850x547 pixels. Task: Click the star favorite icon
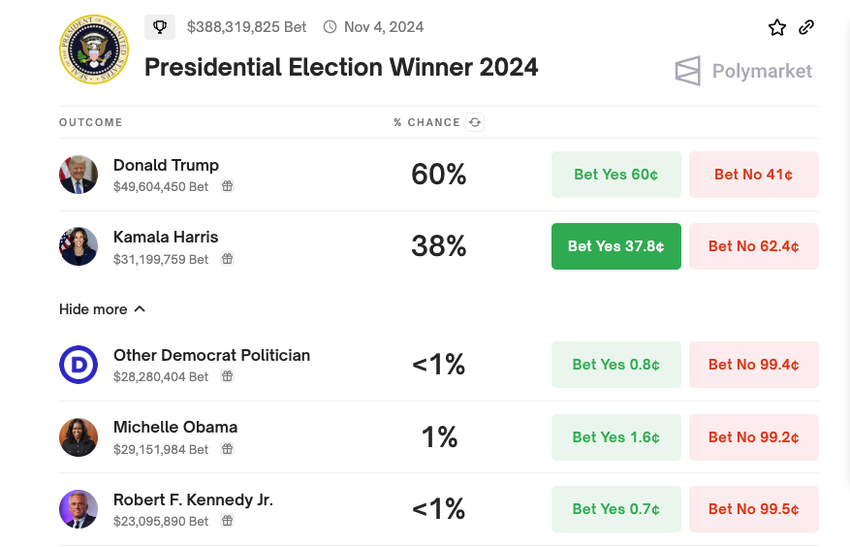(777, 28)
